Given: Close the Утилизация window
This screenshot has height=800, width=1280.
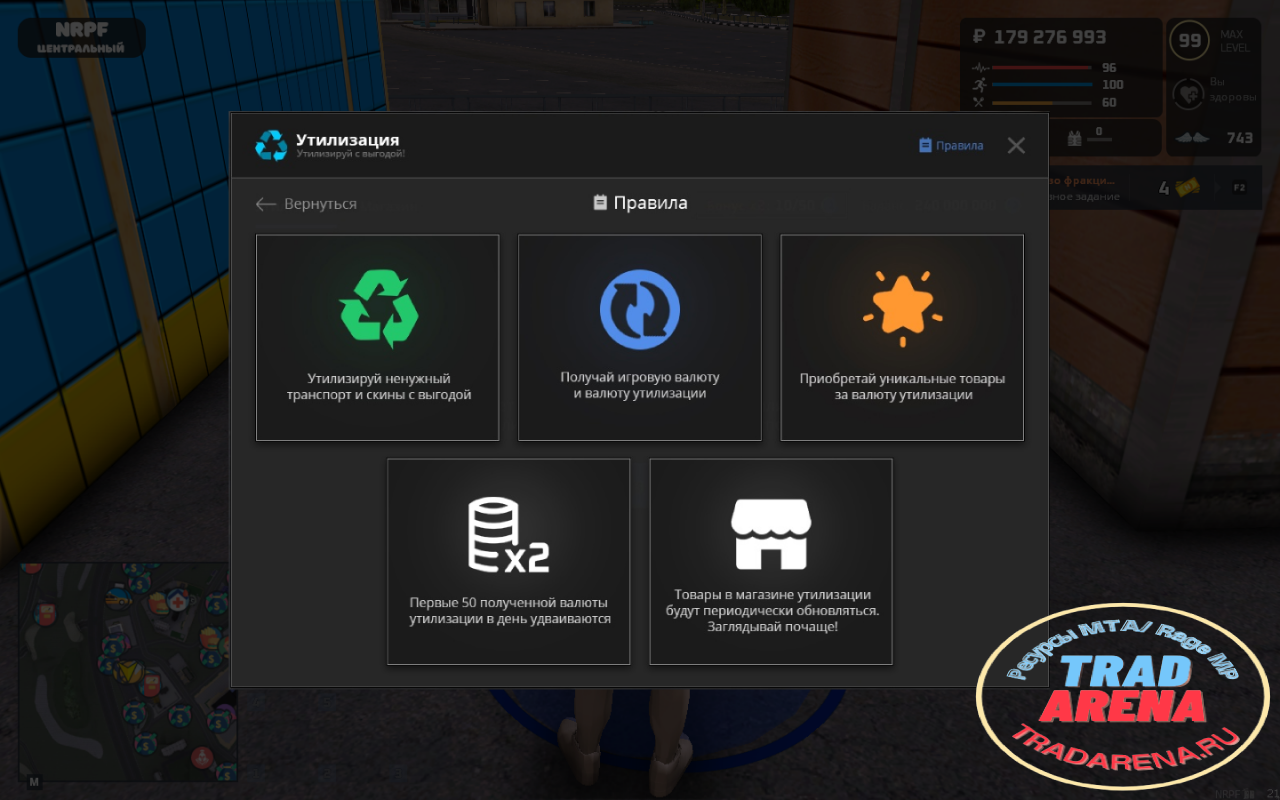Looking at the screenshot, I should [1016, 146].
